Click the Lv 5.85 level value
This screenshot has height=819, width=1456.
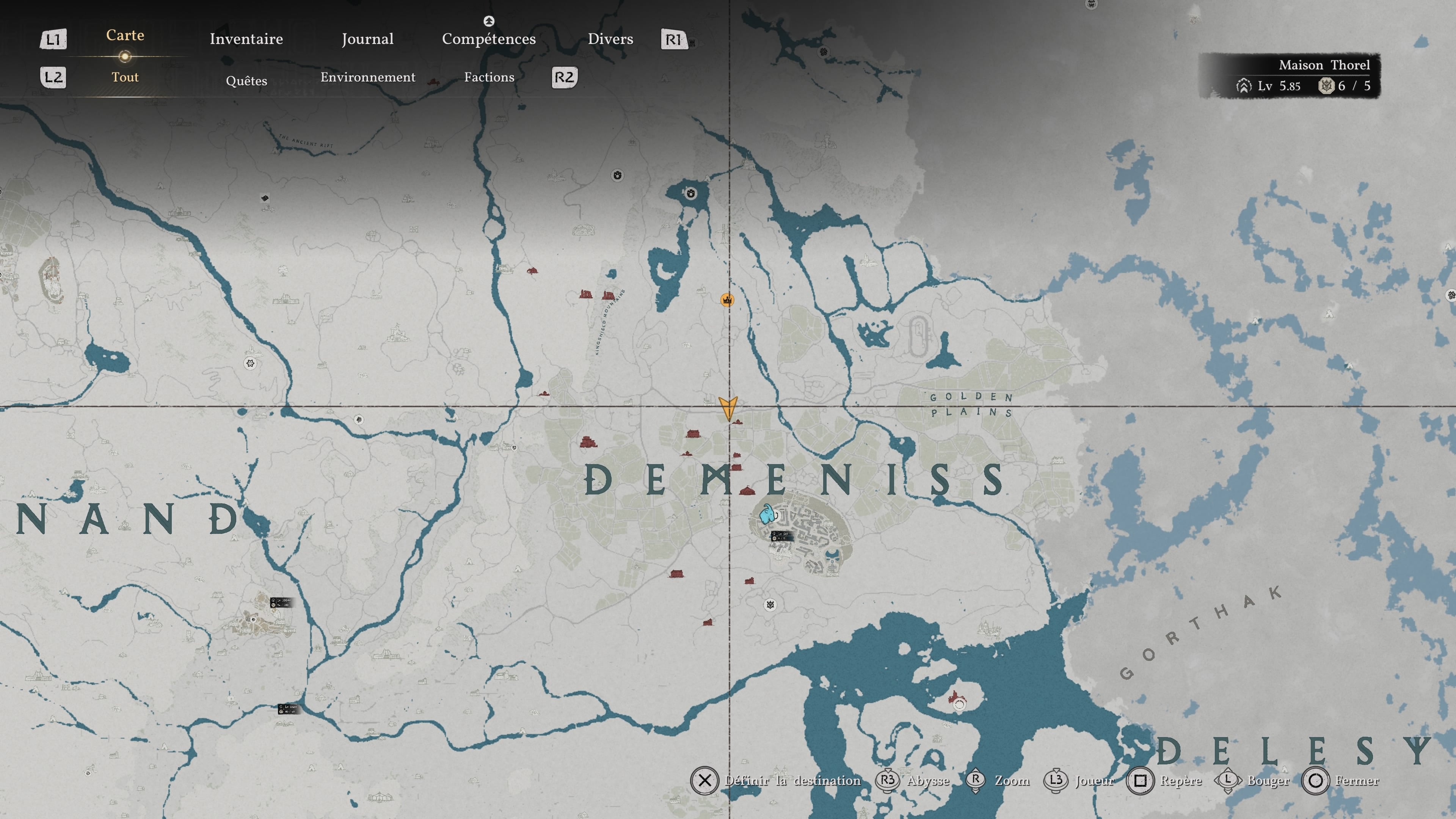1279,86
